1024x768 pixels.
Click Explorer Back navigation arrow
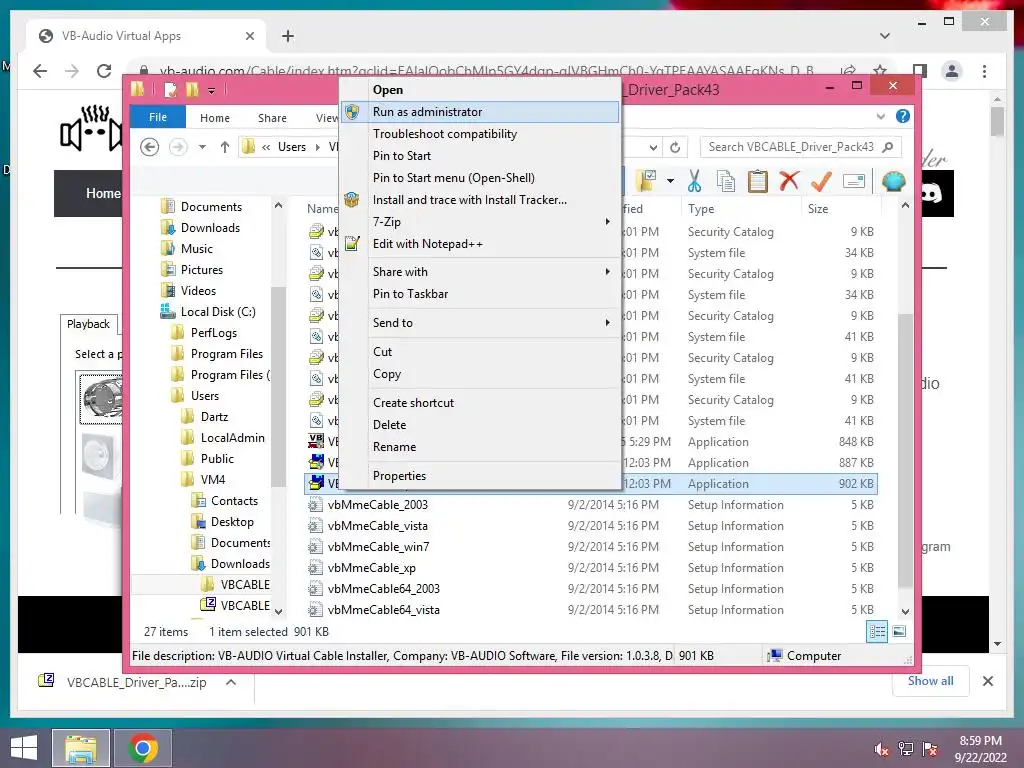click(150, 147)
